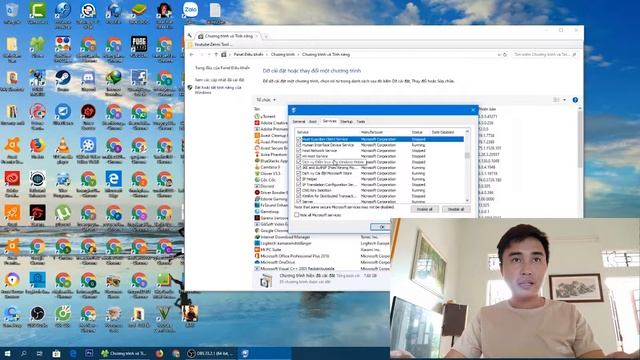The height and width of the screenshot is (360, 640).
Task: Open the Tổ chức dropdown menu
Action: pyautogui.click(x=266, y=100)
